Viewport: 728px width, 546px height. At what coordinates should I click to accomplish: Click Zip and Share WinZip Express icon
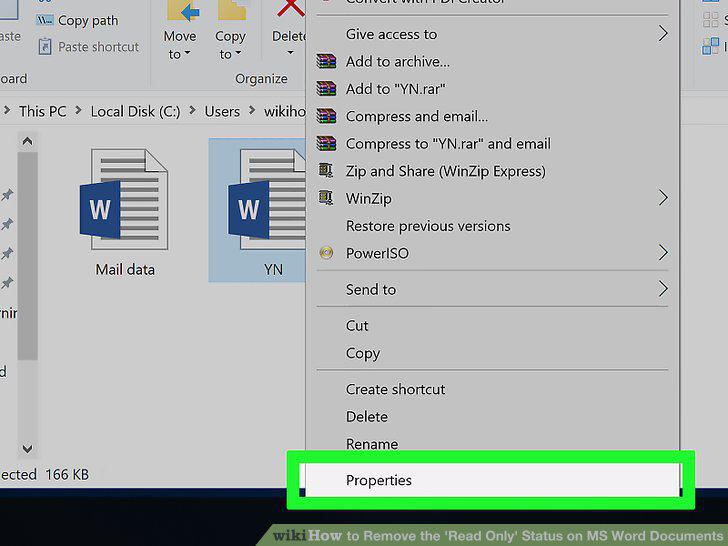[326, 170]
